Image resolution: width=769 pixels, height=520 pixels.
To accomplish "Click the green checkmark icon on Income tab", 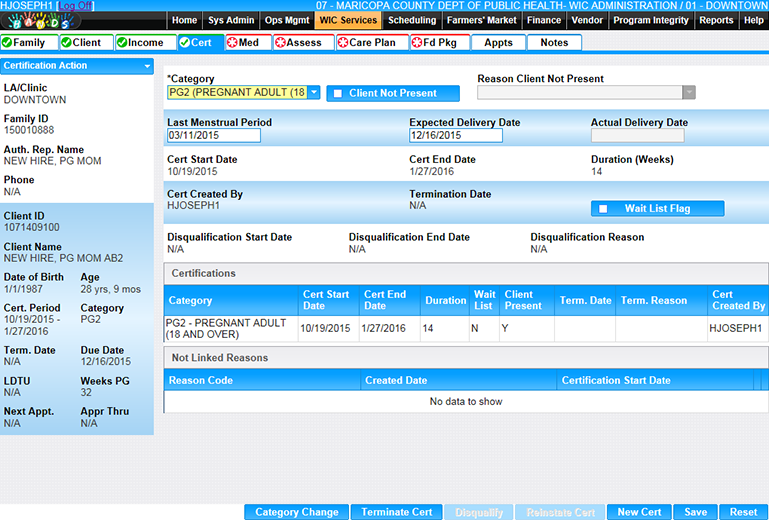I will (122, 43).
